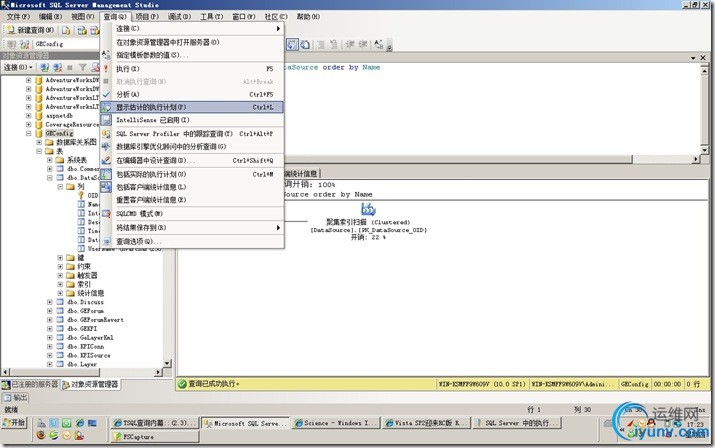
Task: Open the 输出 output tab
Action: point(16,397)
